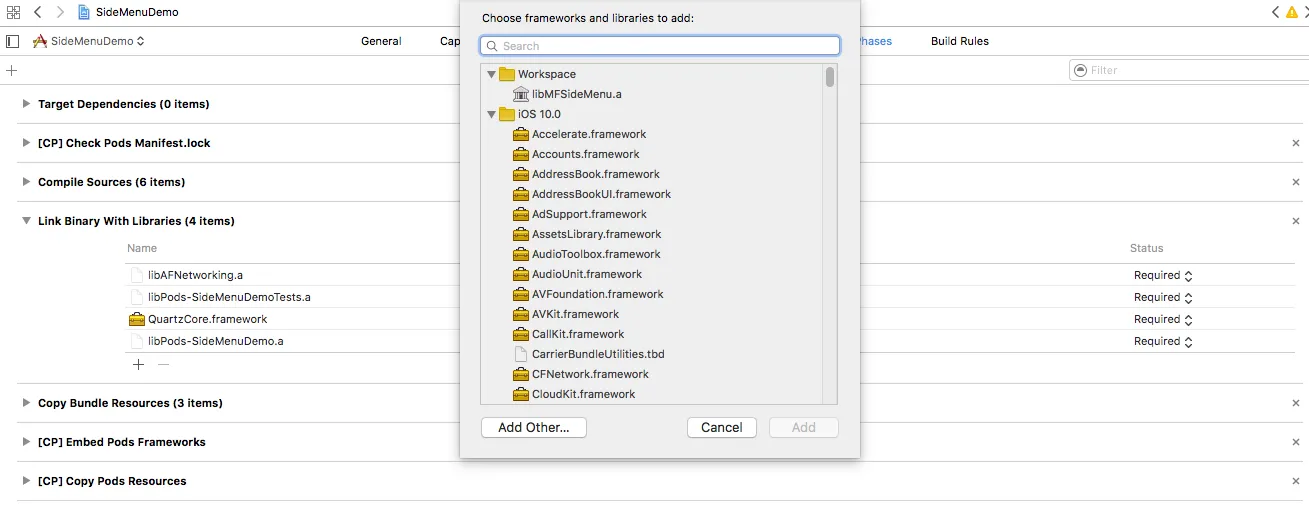Collapse Link Binary With Libraries section
This screenshot has height=512, width=1309.
pos(26,221)
